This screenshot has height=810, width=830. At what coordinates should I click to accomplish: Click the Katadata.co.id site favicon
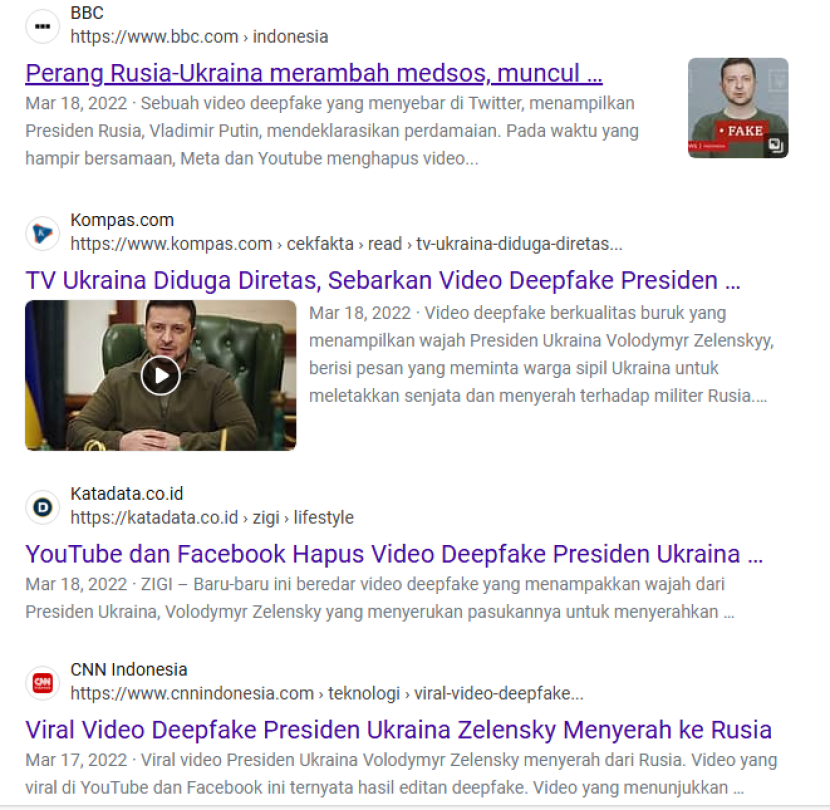(x=42, y=507)
